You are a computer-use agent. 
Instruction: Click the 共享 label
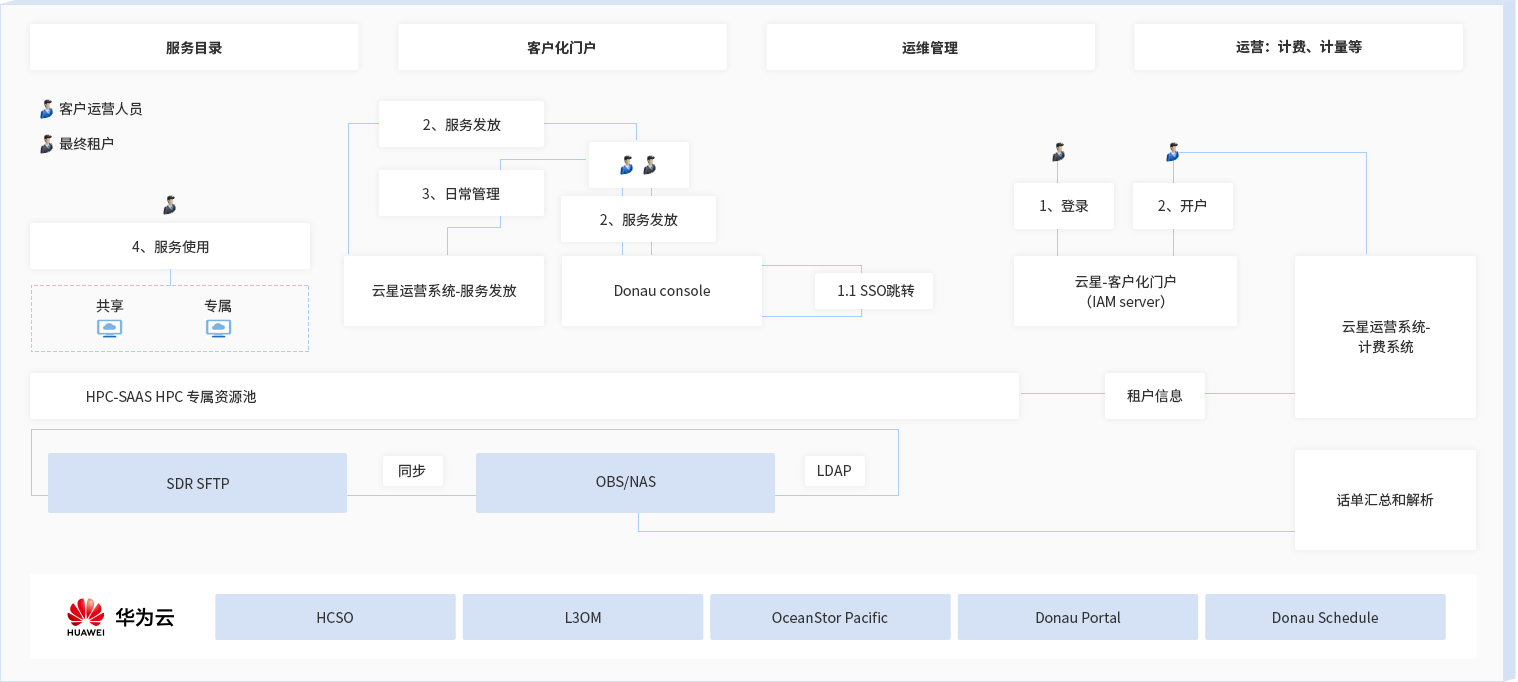coord(110,306)
